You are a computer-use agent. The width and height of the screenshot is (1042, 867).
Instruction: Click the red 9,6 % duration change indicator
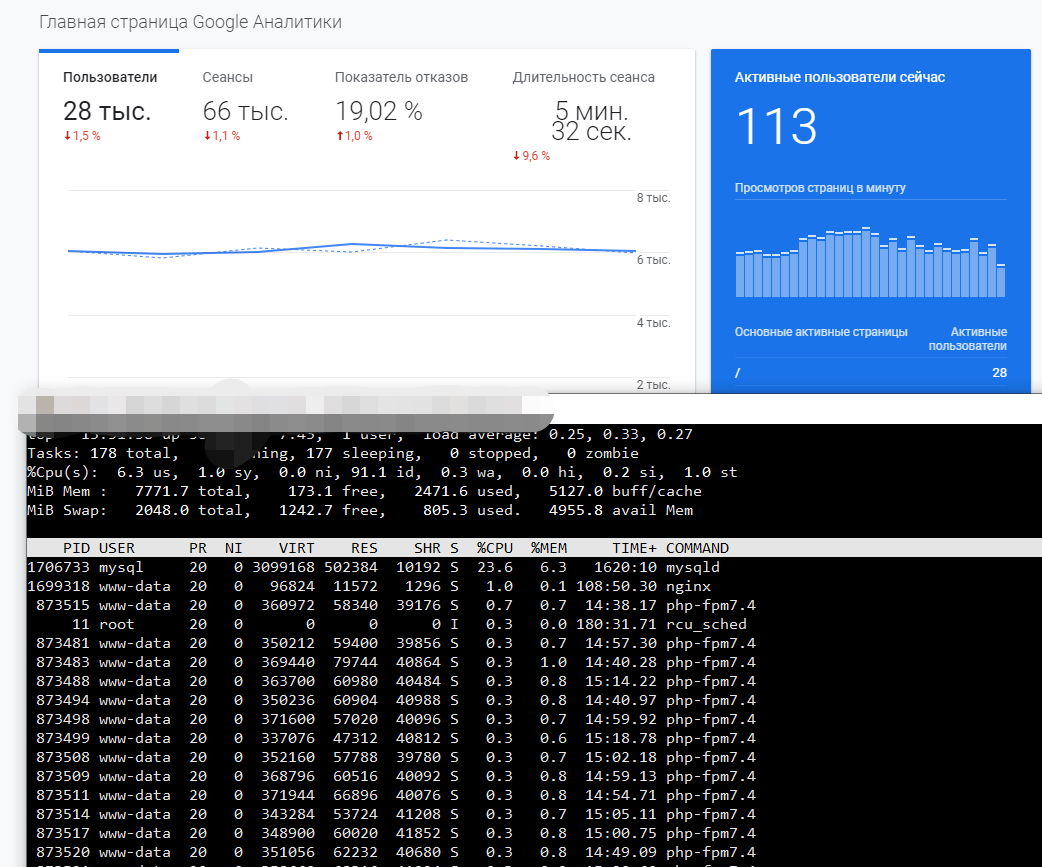pyautogui.click(x=531, y=155)
